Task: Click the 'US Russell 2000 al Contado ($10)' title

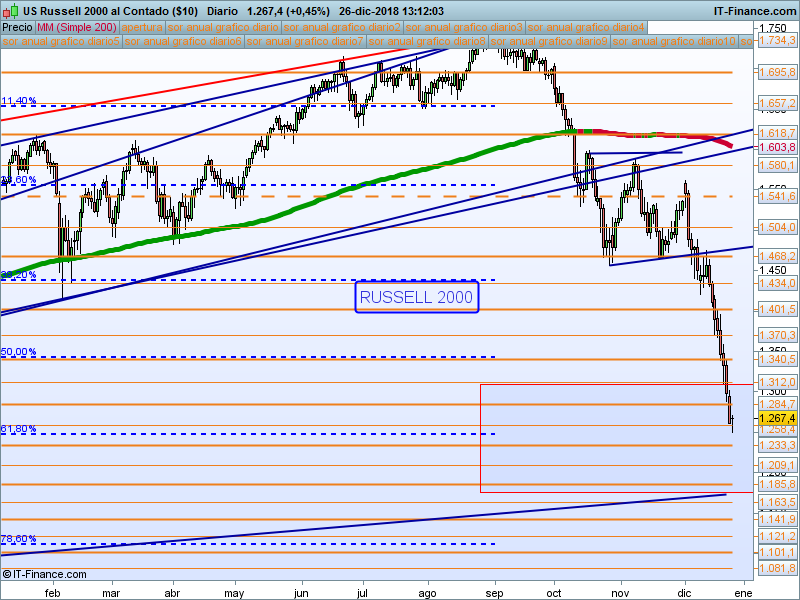Action: [110, 11]
